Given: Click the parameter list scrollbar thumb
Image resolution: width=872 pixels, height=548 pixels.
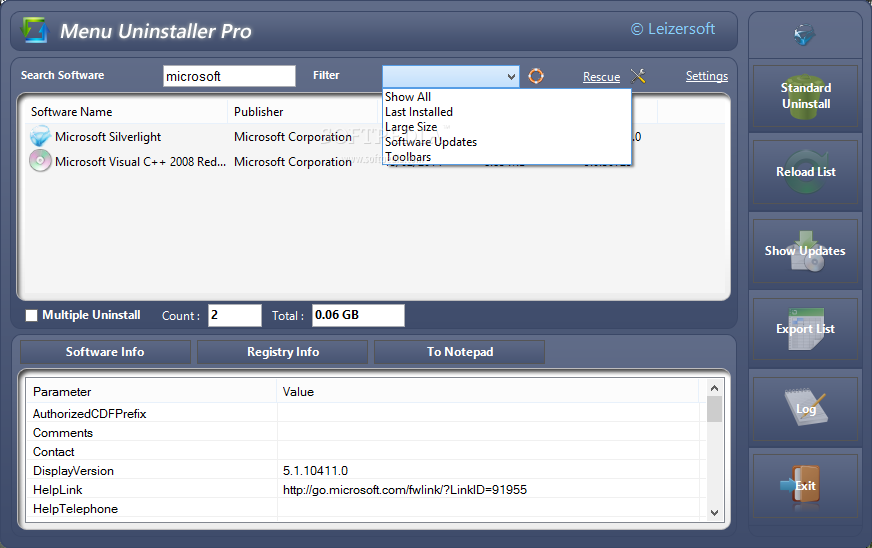Looking at the screenshot, I should (x=715, y=409).
